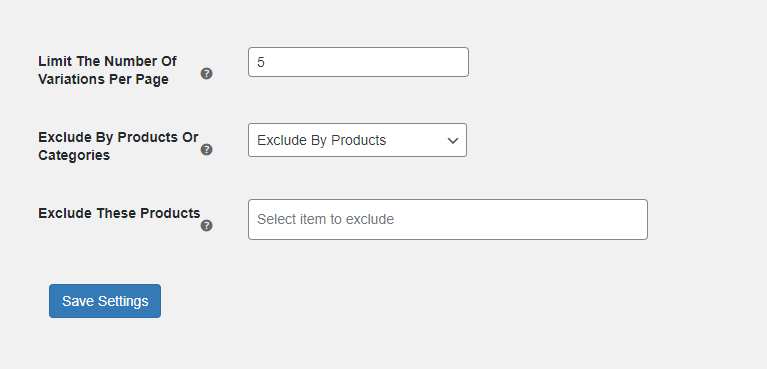Click help icon beside Variations Per Page label
This screenshot has width=767, height=369.
(x=206, y=74)
